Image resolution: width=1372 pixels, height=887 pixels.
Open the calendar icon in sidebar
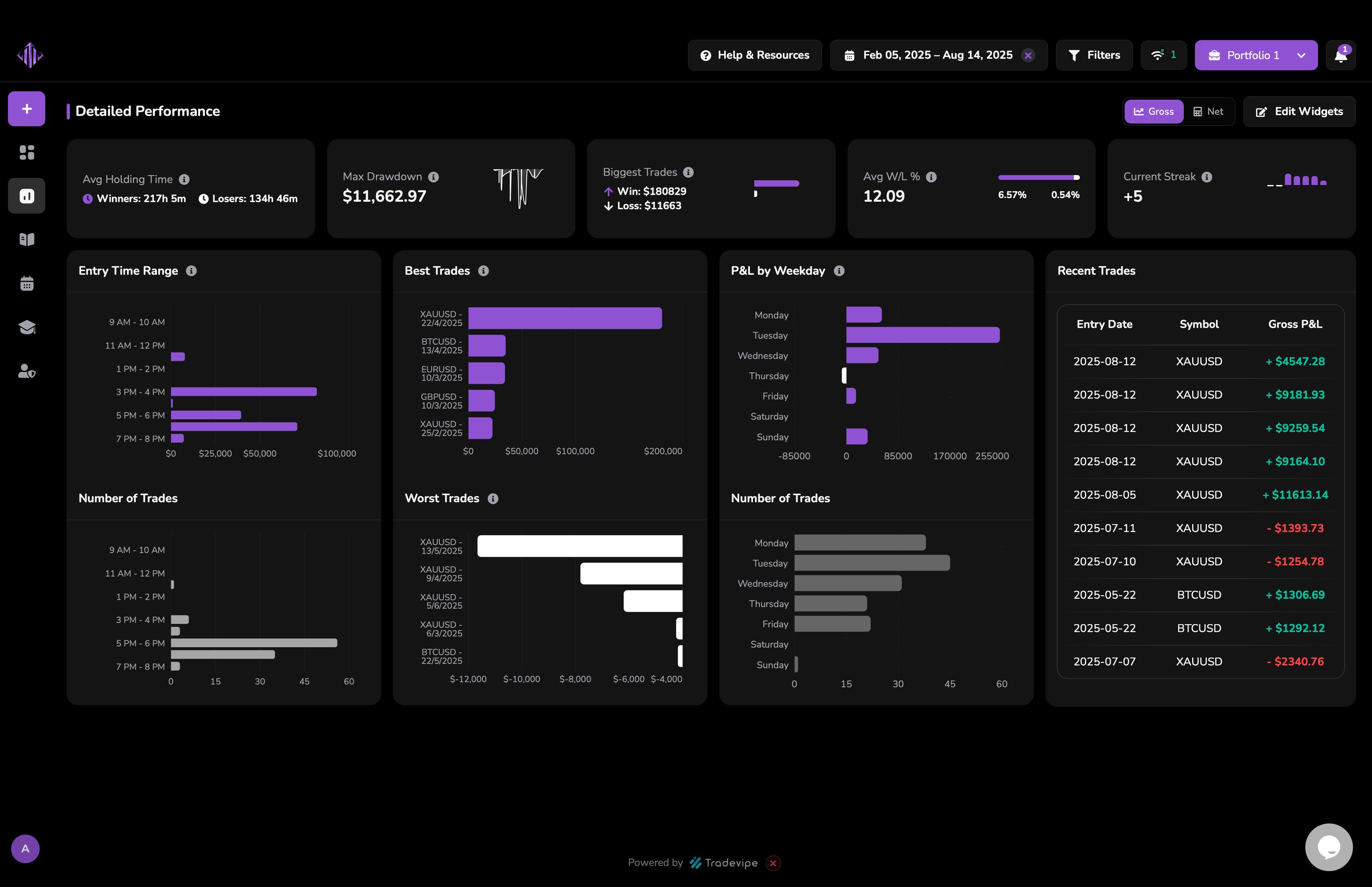tap(27, 283)
